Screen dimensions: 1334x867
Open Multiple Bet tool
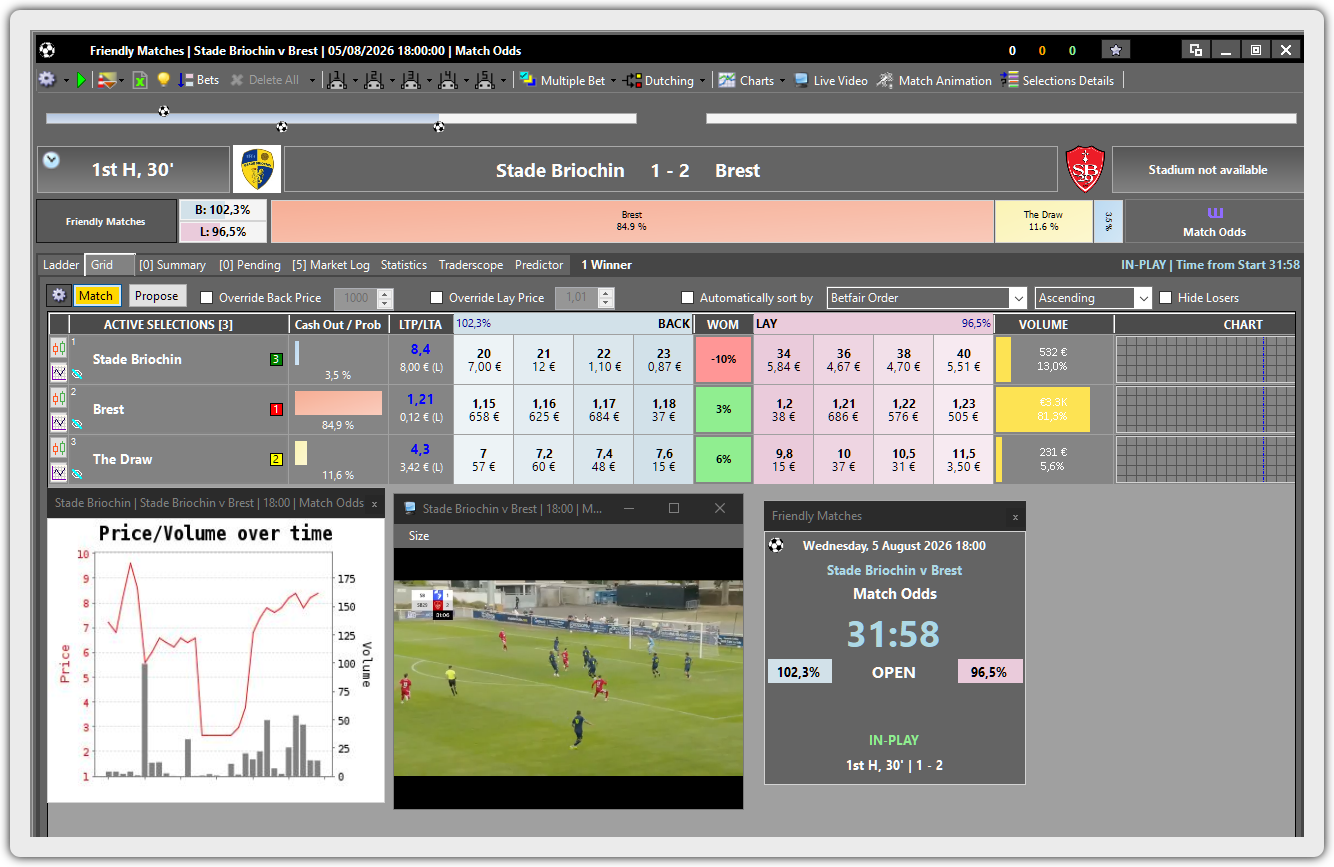click(562, 80)
